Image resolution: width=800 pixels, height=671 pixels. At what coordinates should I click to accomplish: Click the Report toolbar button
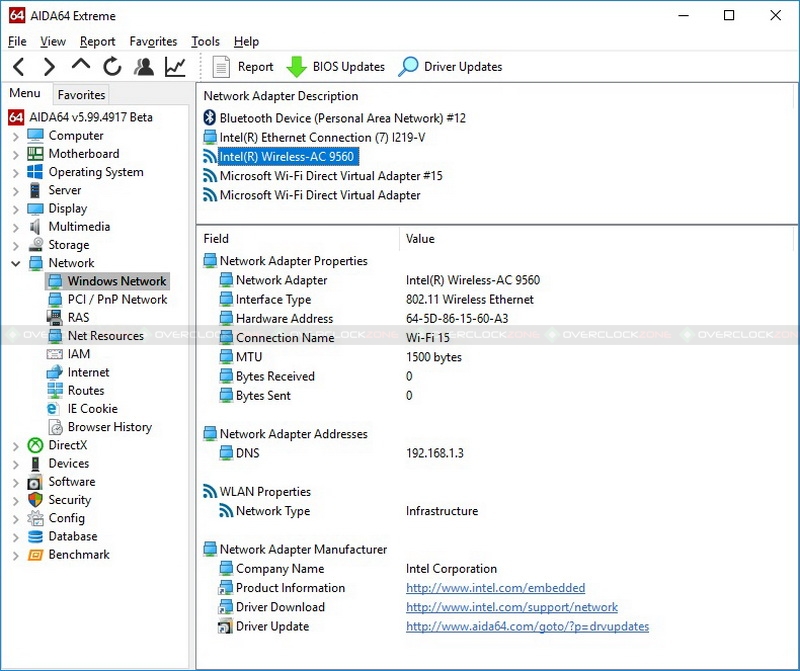coord(243,67)
